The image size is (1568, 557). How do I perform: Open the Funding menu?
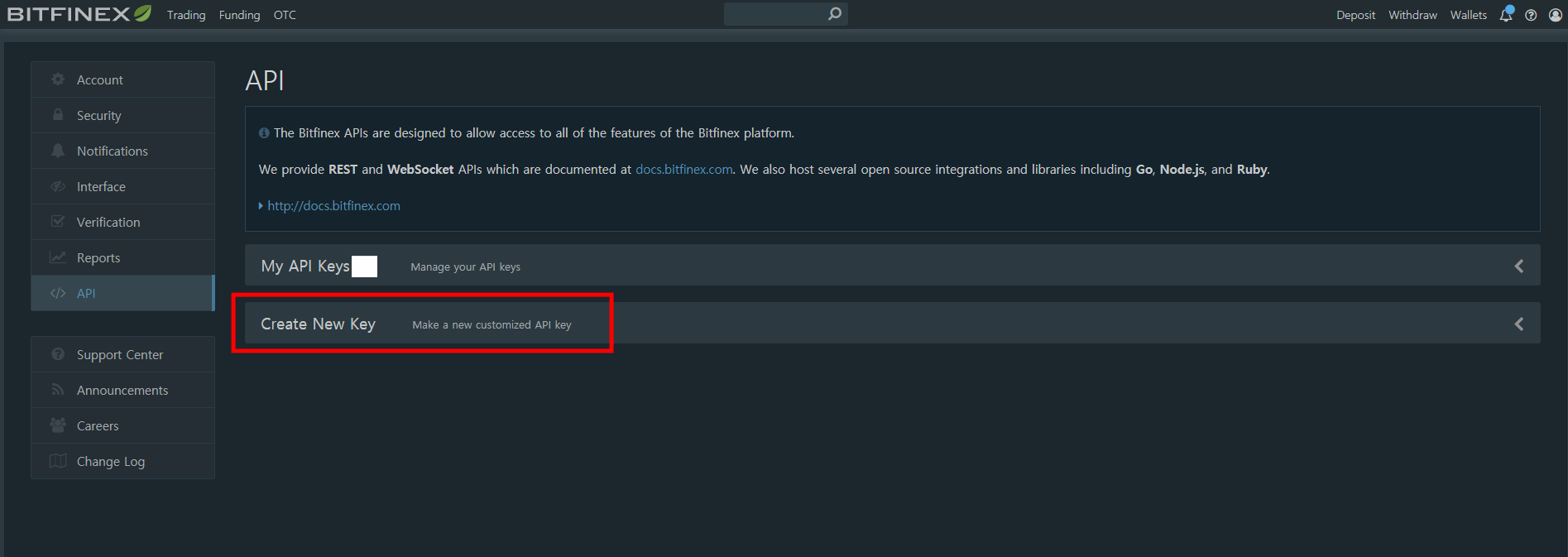pyautogui.click(x=239, y=15)
